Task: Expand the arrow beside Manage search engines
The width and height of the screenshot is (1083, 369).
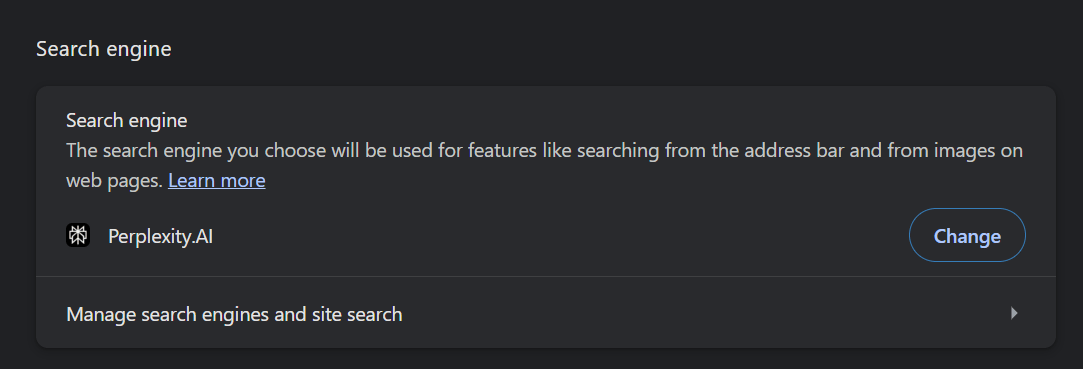Action: pos(1014,313)
